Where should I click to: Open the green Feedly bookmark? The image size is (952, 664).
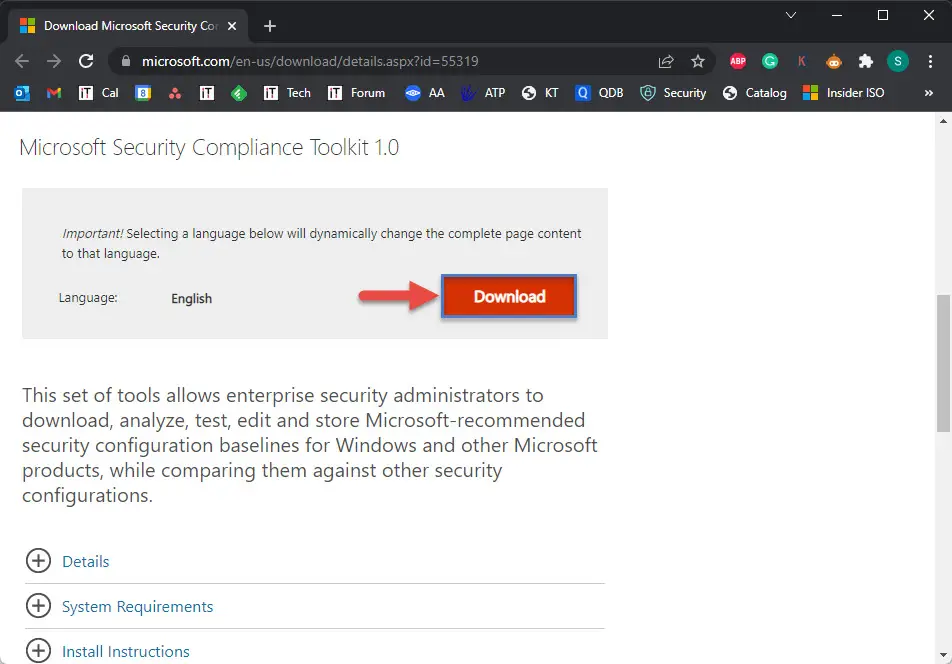click(x=239, y=93)
